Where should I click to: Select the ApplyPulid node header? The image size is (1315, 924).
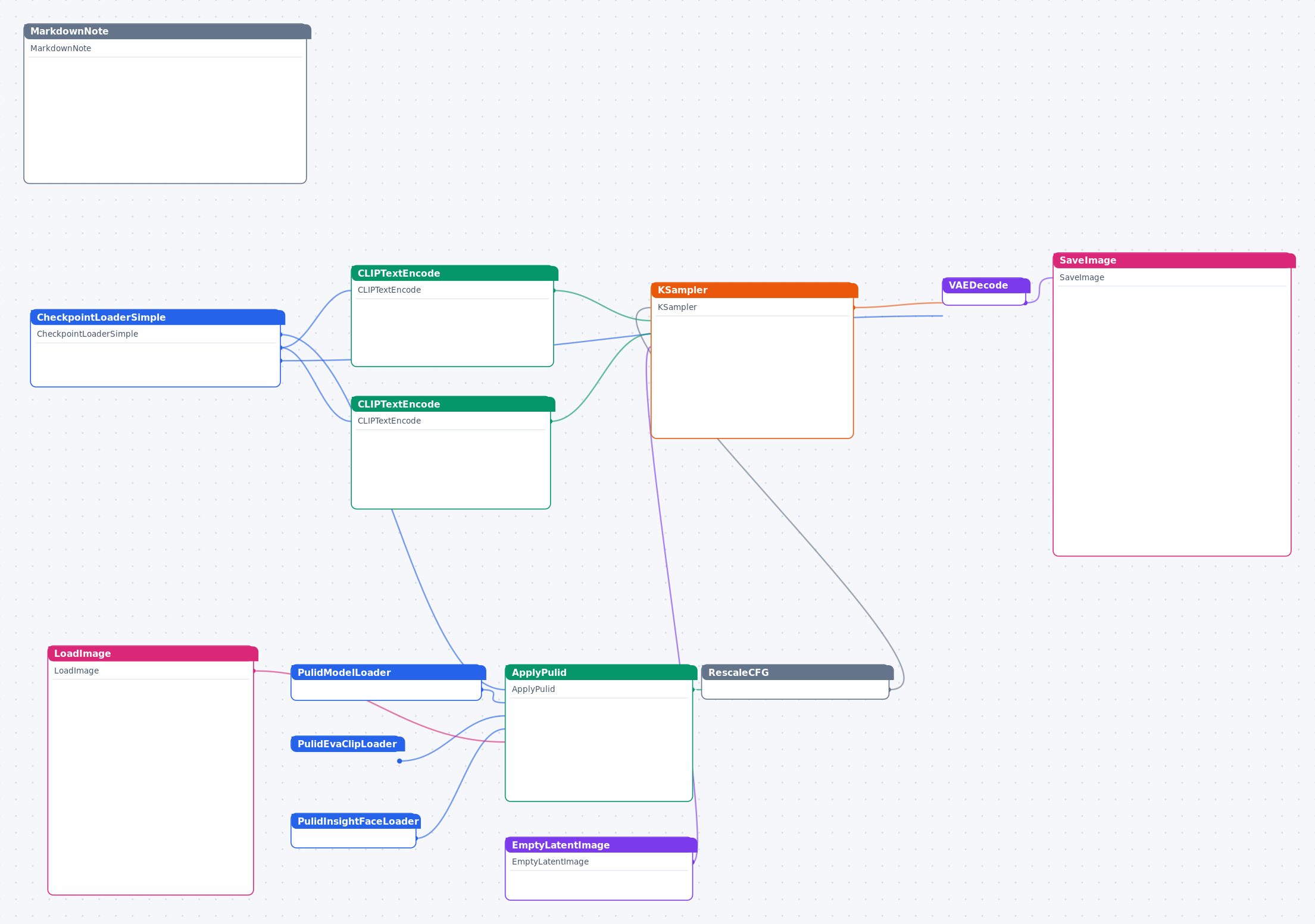(601, 672)
